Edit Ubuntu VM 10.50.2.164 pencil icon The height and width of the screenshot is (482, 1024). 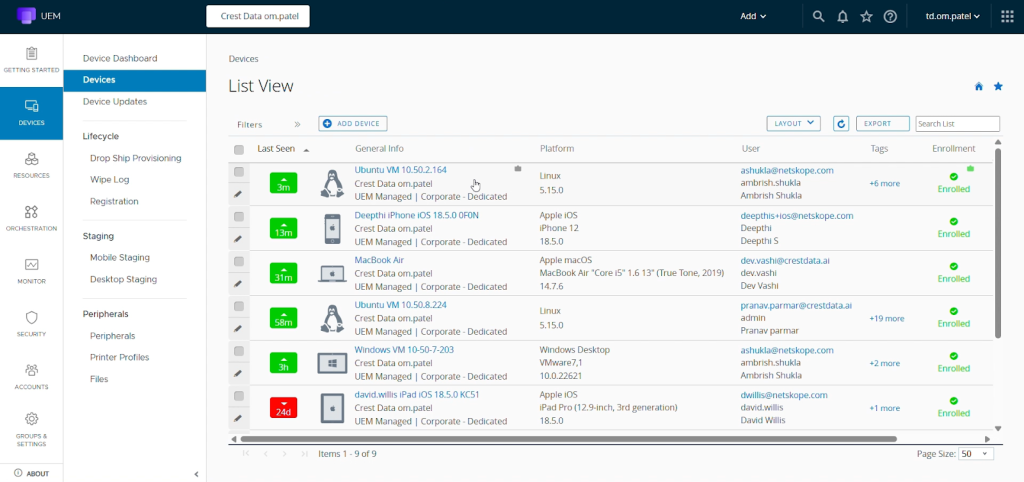[x=238, y=194]
